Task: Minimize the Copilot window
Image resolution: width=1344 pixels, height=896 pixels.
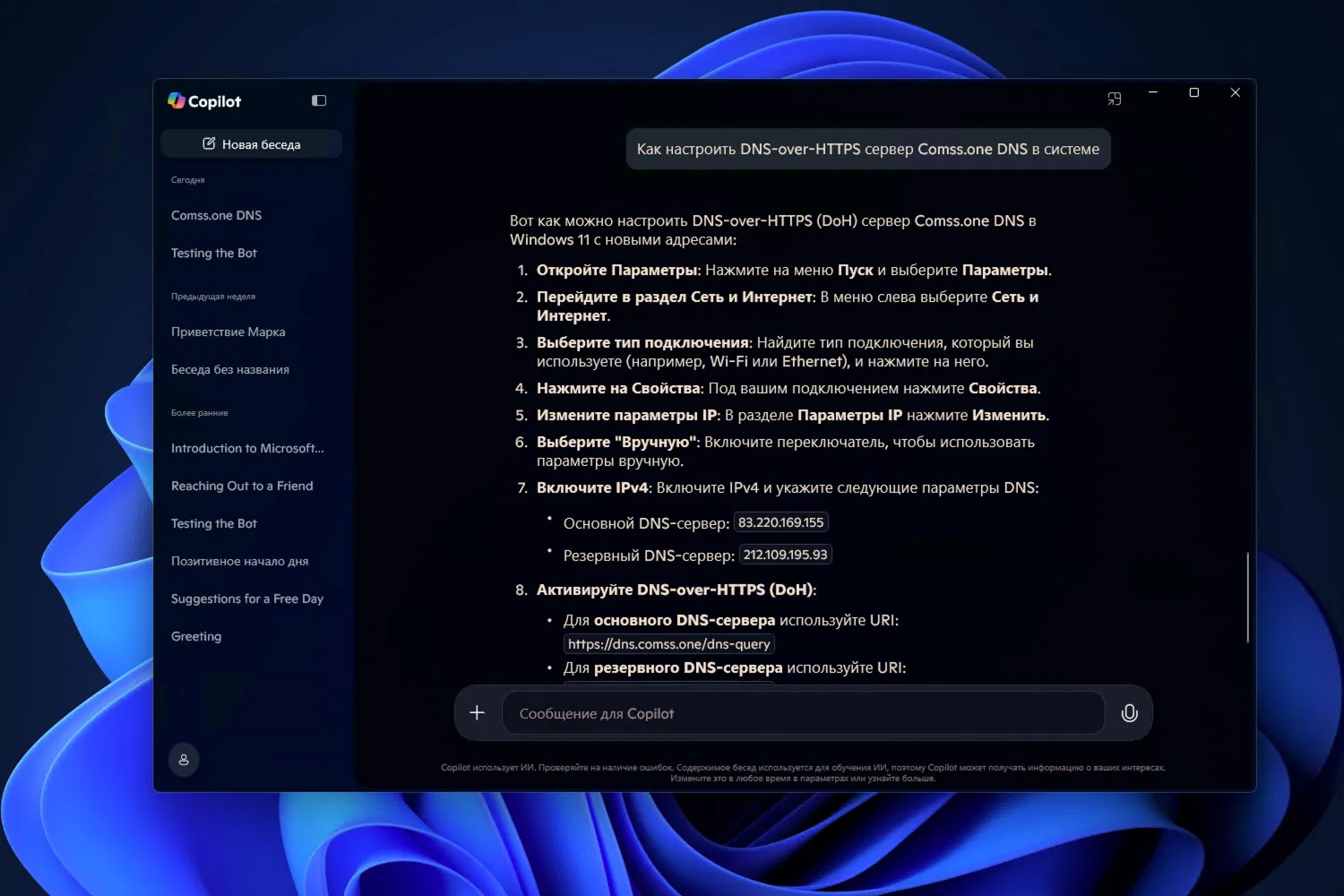Action: 1153,92
